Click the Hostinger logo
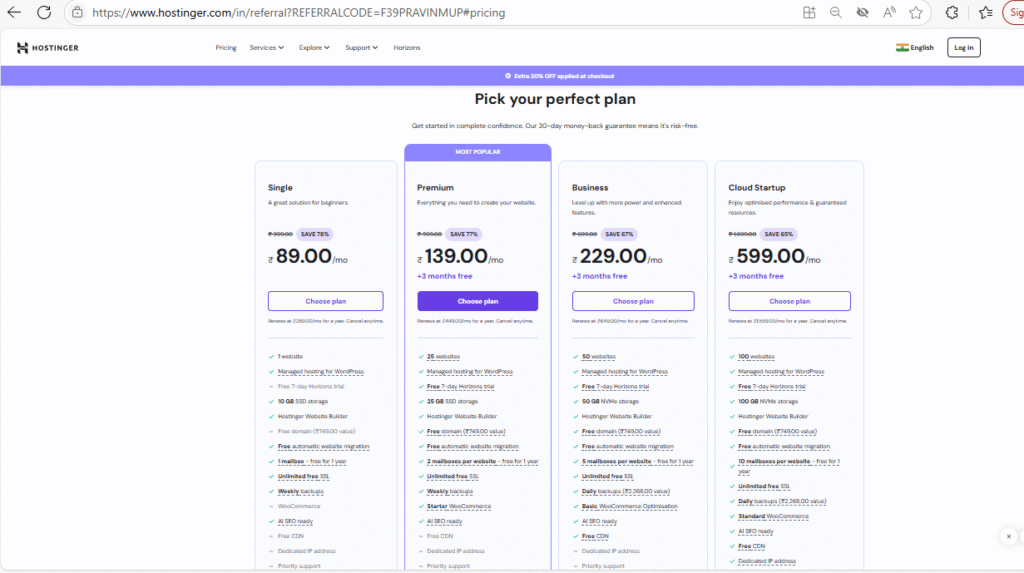This screenshot has width=1024, height=573. [x=48, y=47]
